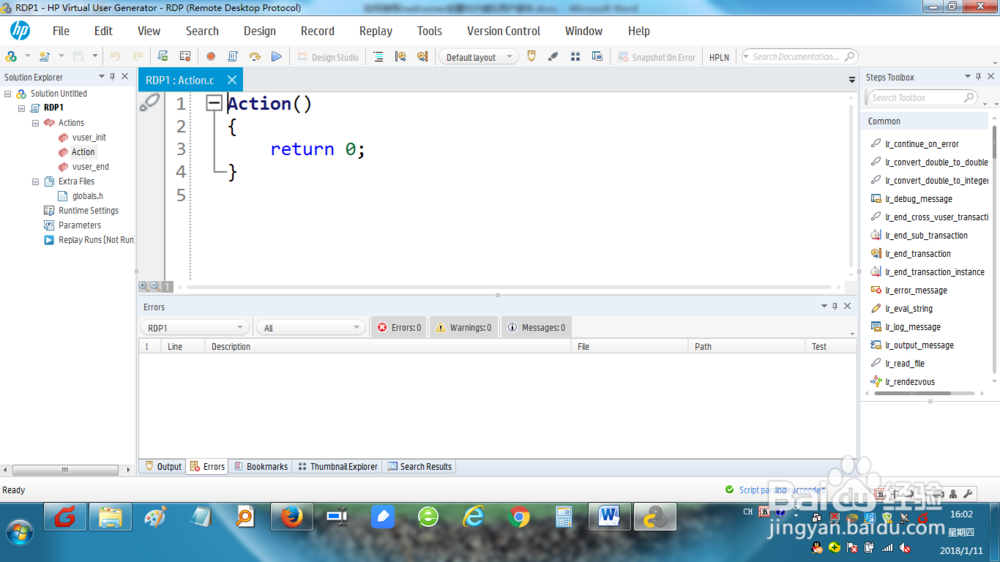This screenshot has width=1000, height=562.
Task: Click the Redo toolbar icon
Action: pyautogui.click(x=137, y=57)
